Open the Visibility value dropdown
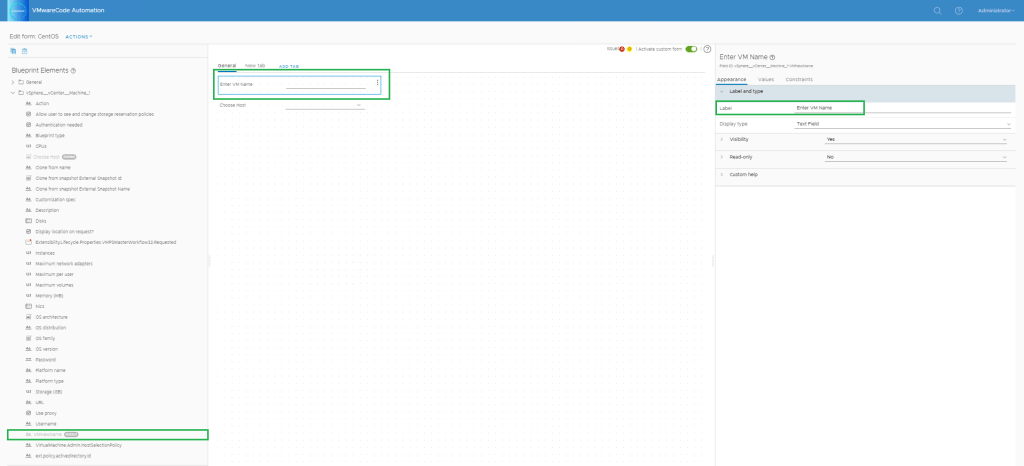 [915, 140]
